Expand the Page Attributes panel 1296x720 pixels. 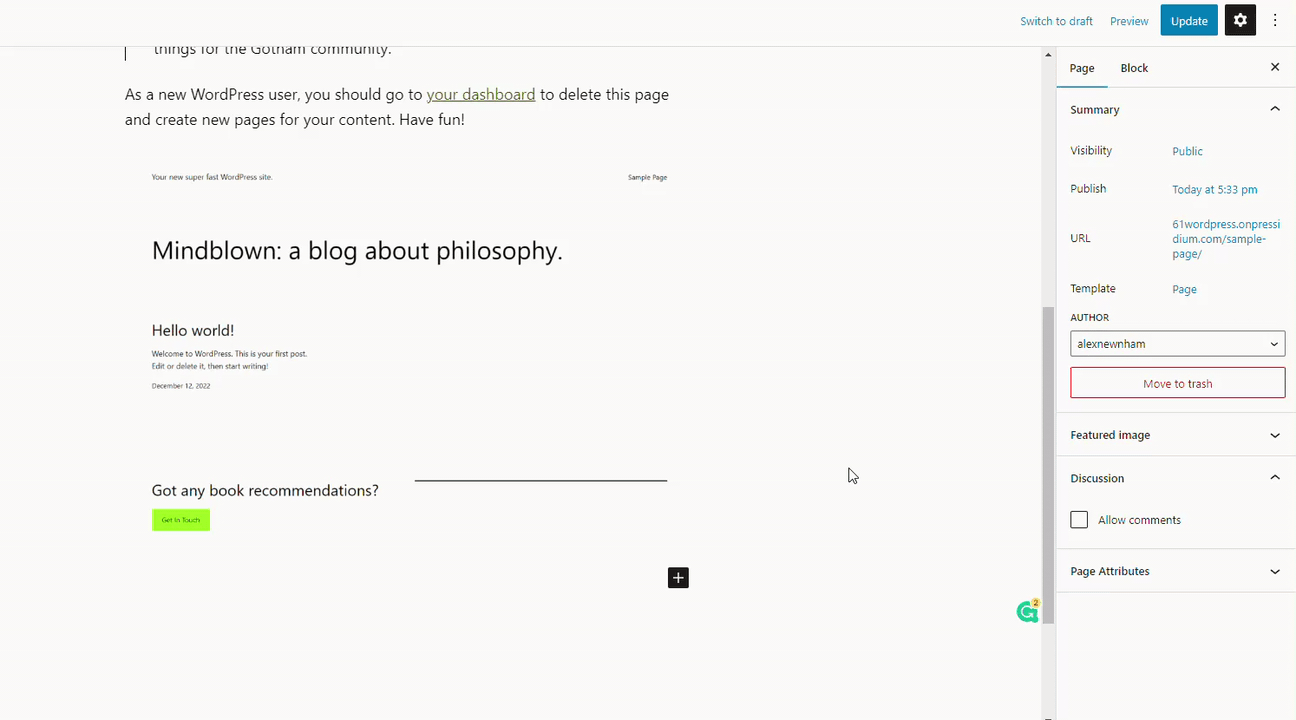coord(1275,571)
